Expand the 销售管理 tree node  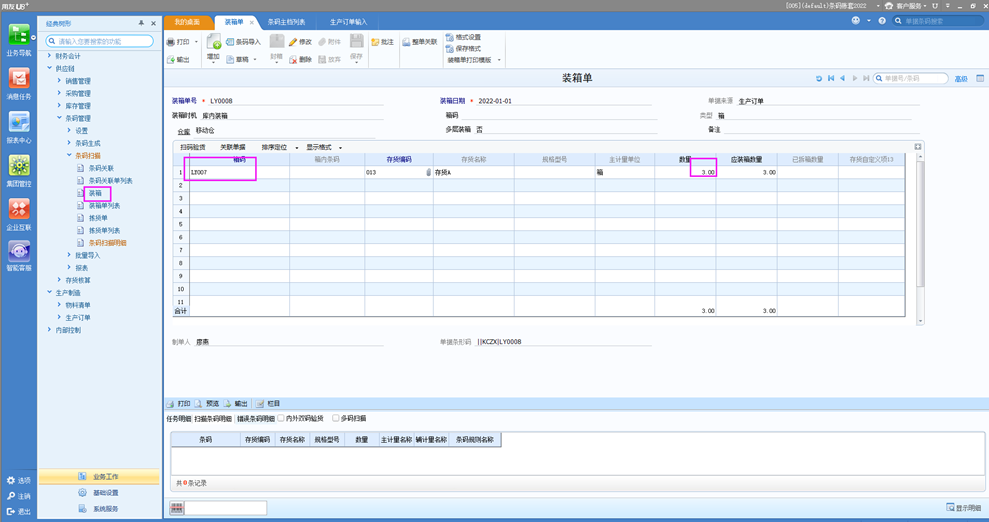[x=59, y=81]
